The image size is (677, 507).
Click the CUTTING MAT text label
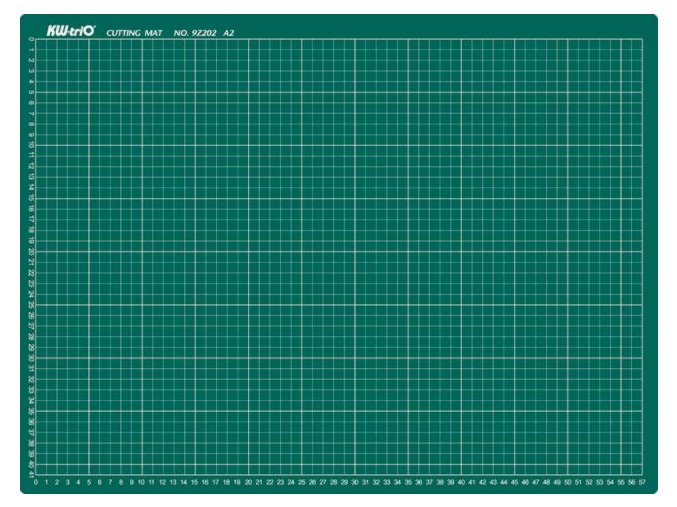pos(134,33)
